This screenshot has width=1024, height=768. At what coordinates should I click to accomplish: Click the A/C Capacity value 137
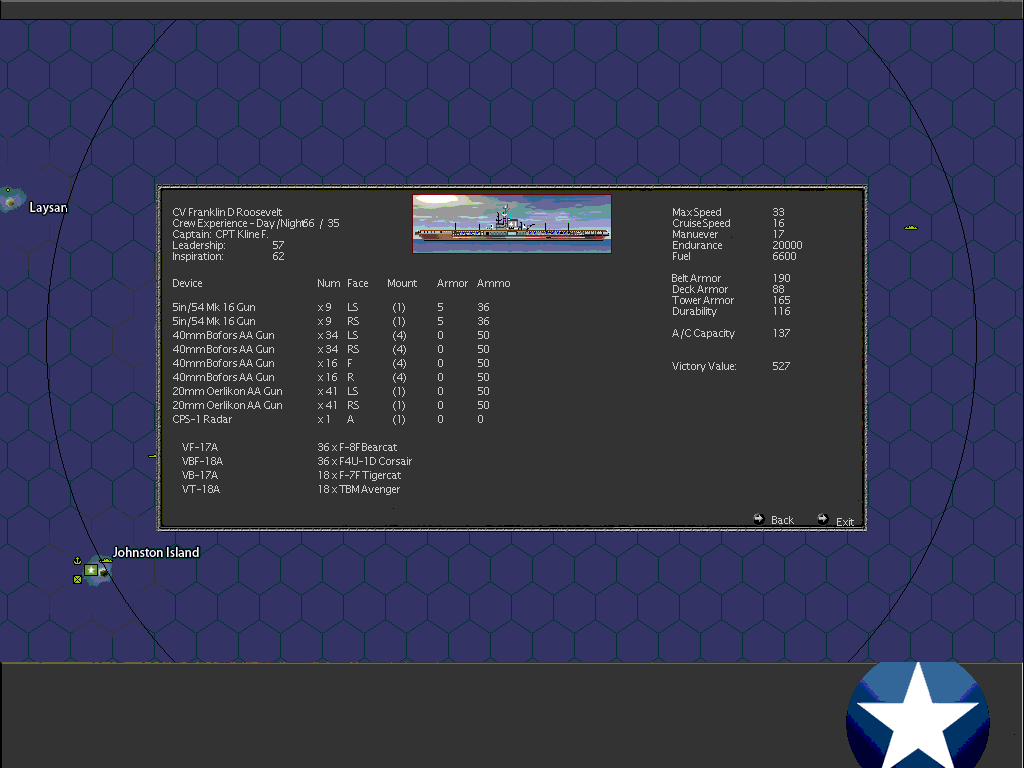click(x=781, y=333)
